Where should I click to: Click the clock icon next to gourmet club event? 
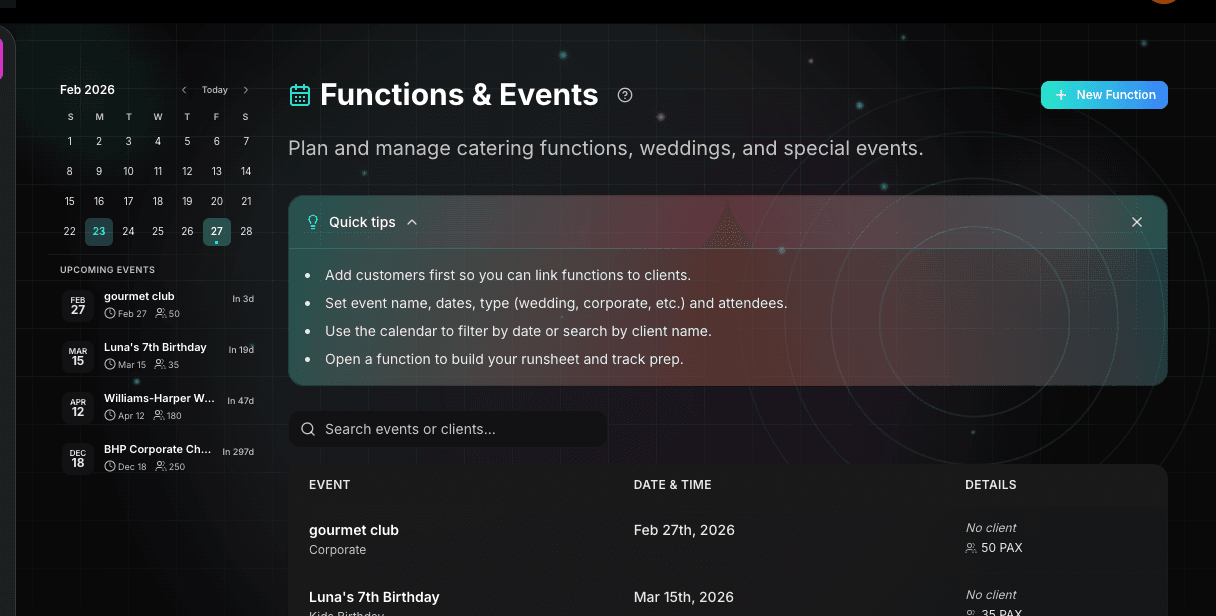tap(110, 312)
